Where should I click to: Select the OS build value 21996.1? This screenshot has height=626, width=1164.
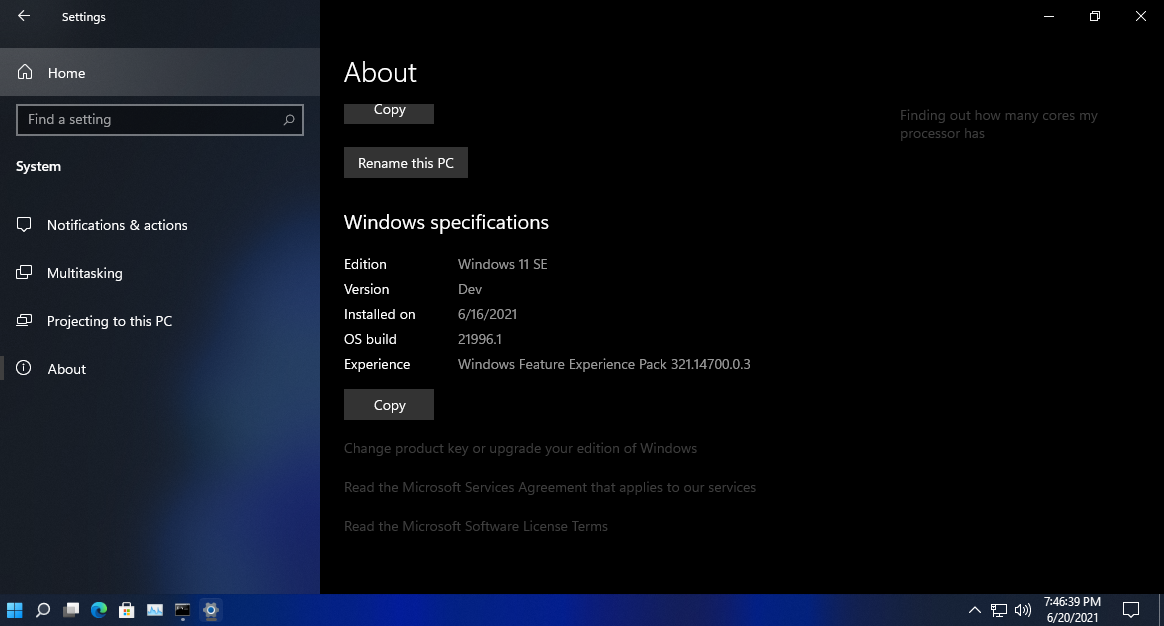480,339
